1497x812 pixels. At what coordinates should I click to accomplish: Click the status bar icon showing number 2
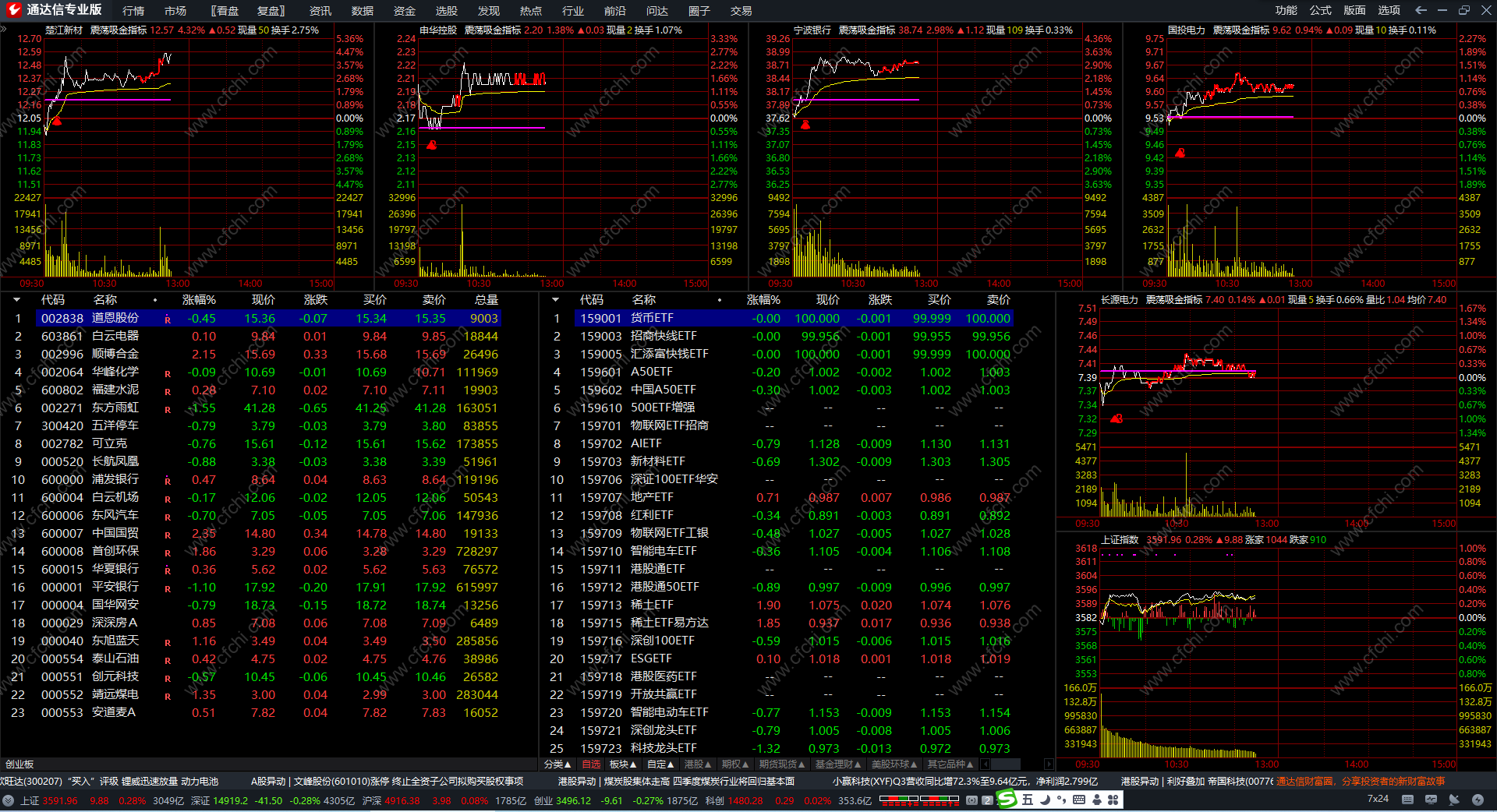pyautogui.click(x=987, y=800)
